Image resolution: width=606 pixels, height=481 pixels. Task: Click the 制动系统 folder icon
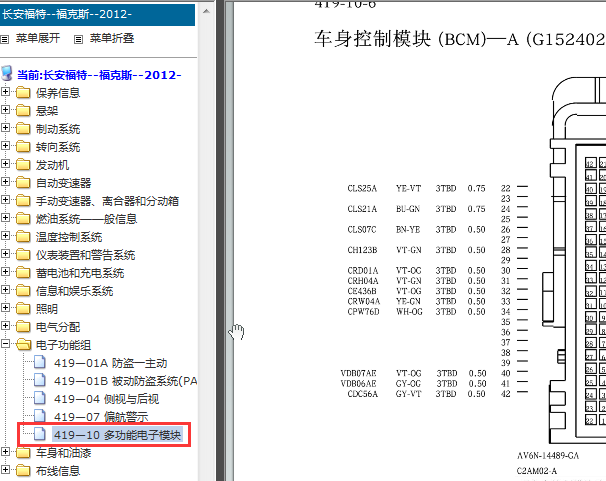click(23, 128)
